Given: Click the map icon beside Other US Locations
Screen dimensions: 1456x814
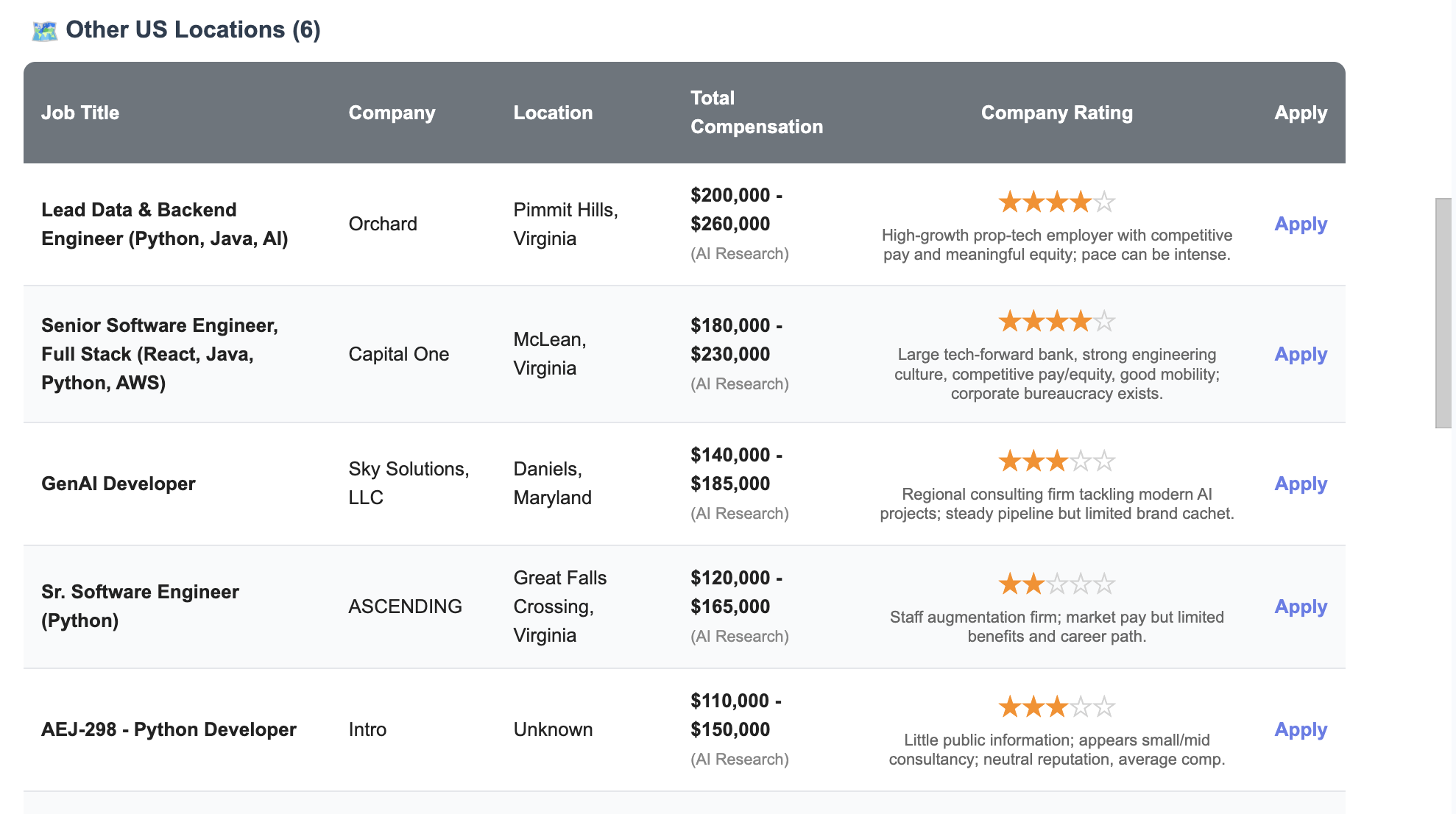Looking at the screenshot, I should tap(45, 31).
